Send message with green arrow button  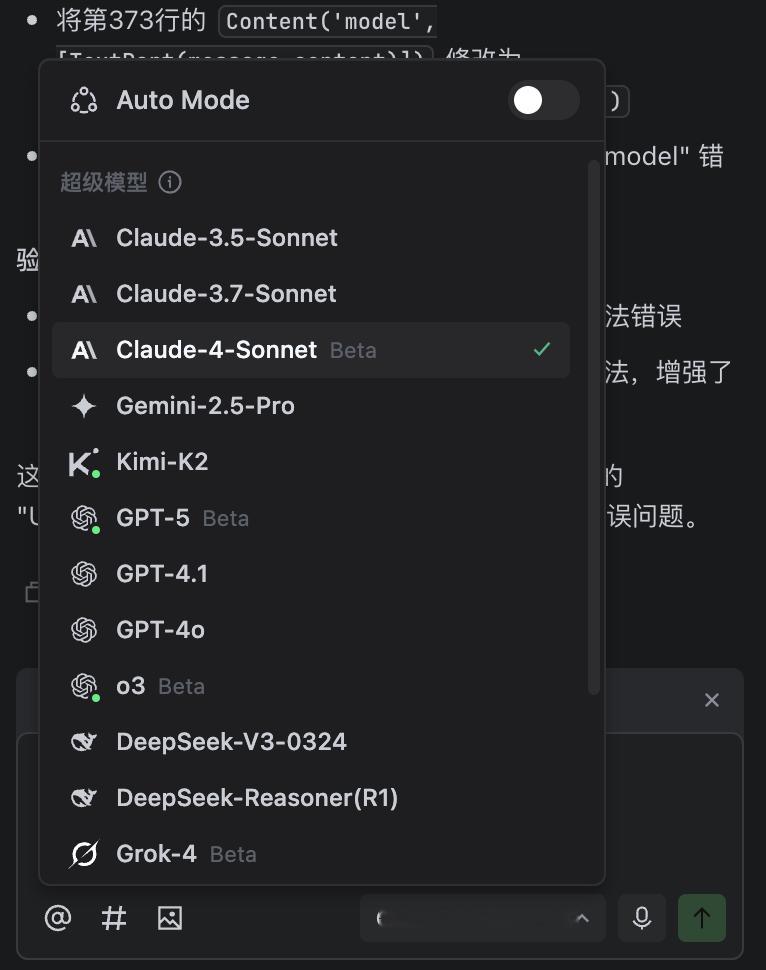(702, 918)
